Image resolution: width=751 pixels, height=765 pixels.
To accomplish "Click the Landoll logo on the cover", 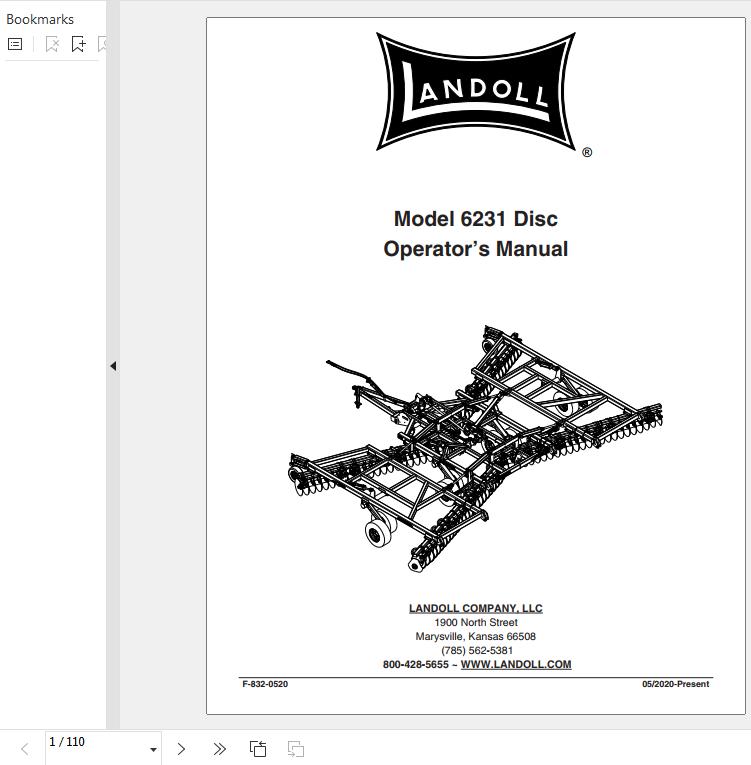I will pos(476,91).
